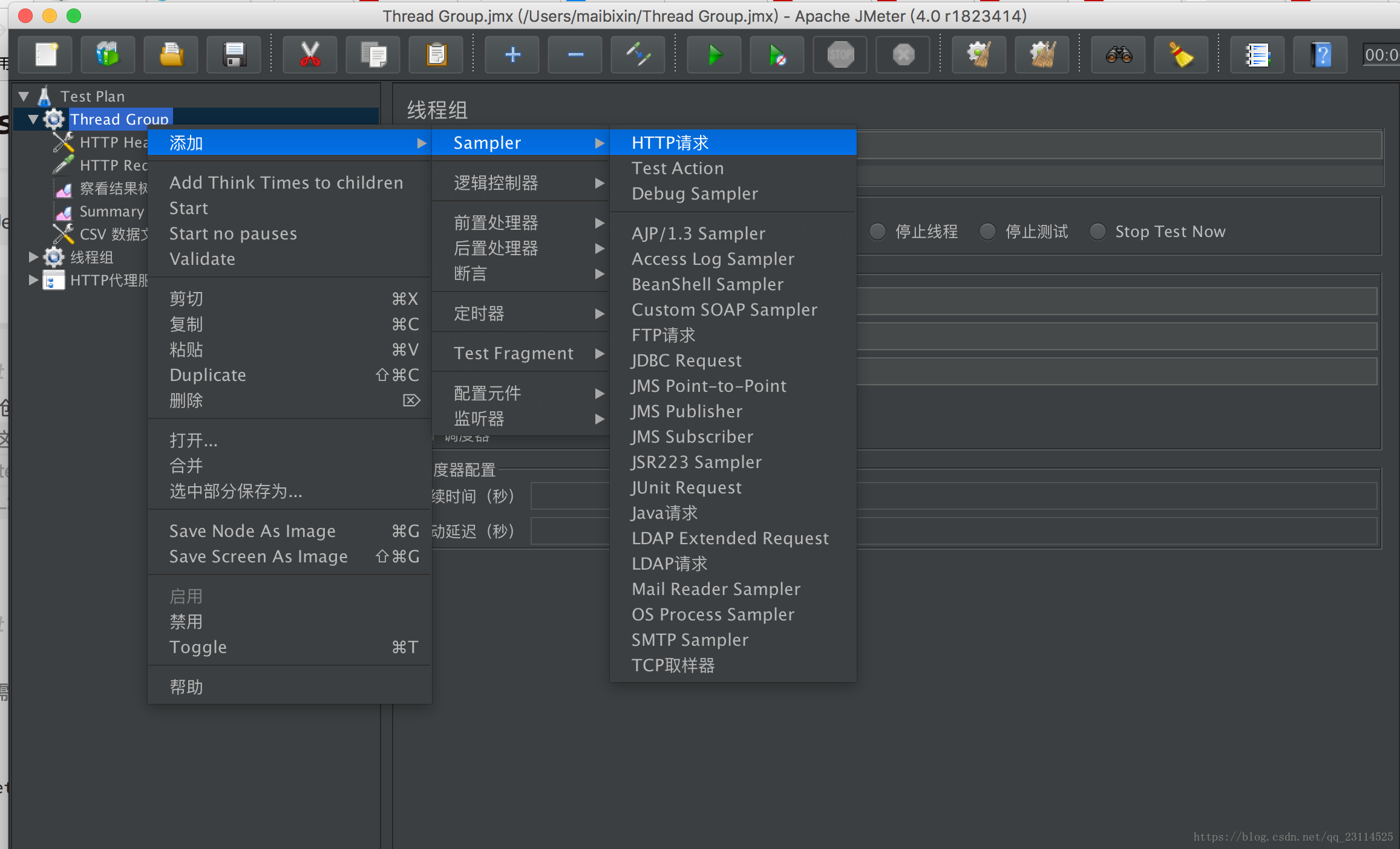
Task: Click Duplicate in context menu
Action: (290, 375)
